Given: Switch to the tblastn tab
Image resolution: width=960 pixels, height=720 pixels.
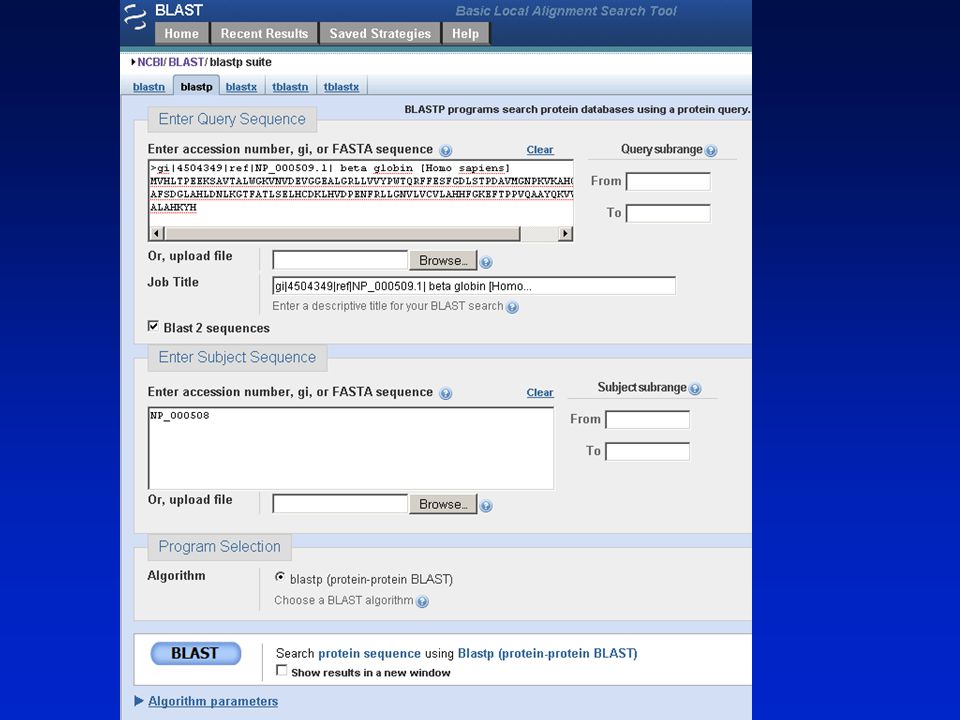Looking at the screenshot, I should (x=290, y=87).
